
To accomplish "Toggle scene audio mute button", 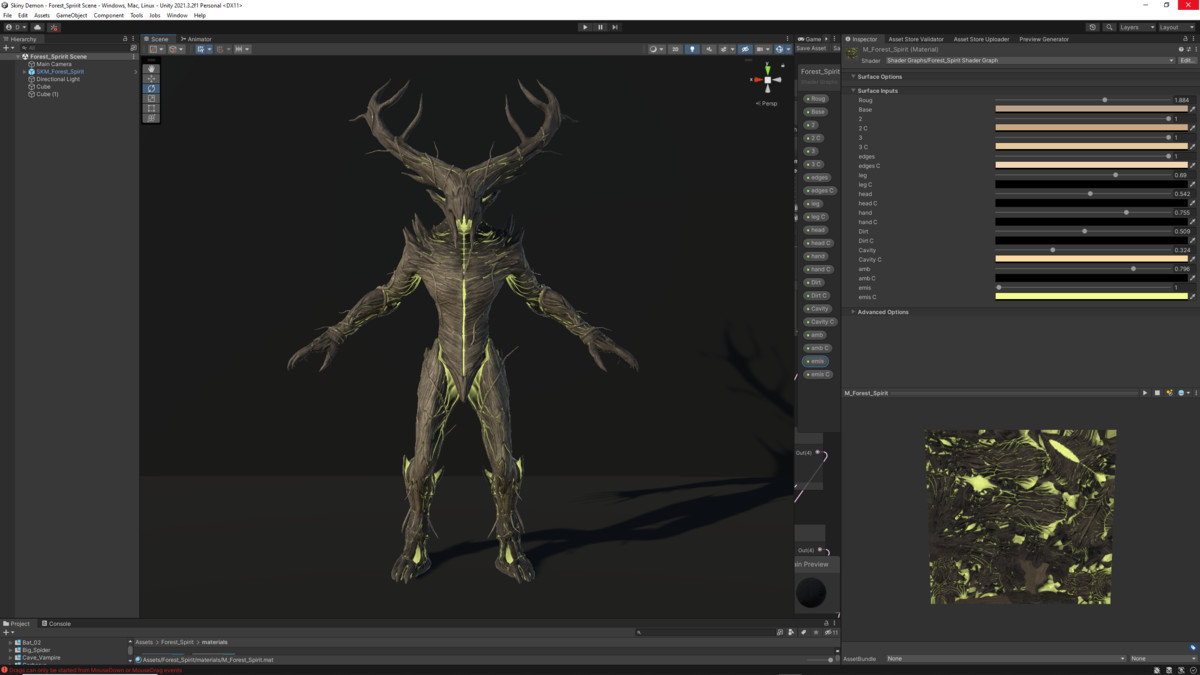I will 710,49.
